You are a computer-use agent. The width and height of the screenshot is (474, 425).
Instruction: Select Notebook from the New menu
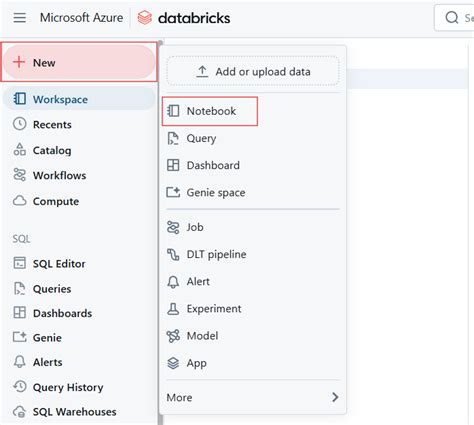tap(210, 111)
